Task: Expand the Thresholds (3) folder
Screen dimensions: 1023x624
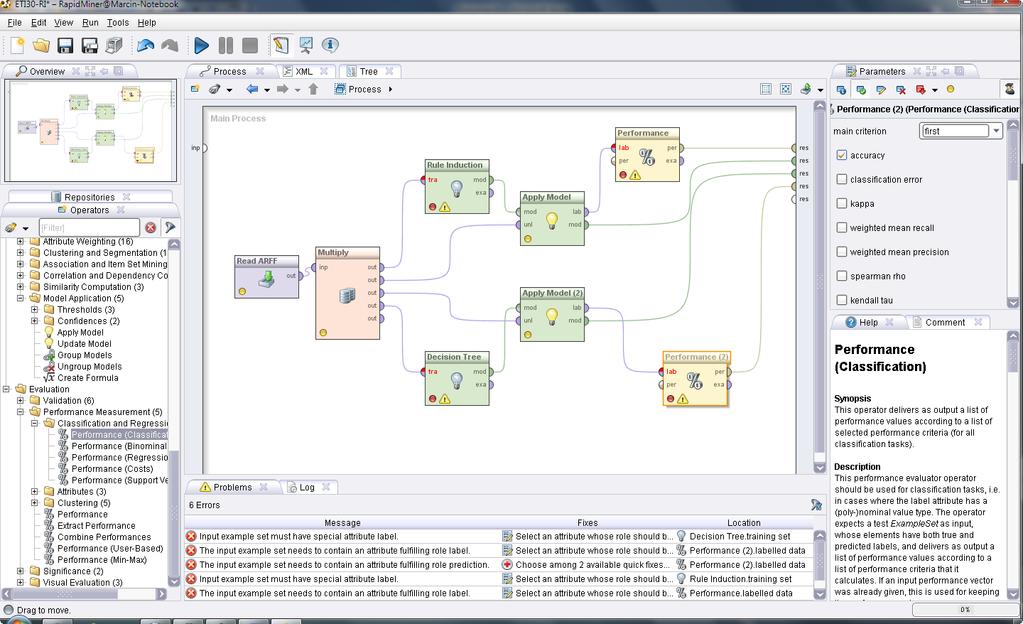Action: [35, 309]
